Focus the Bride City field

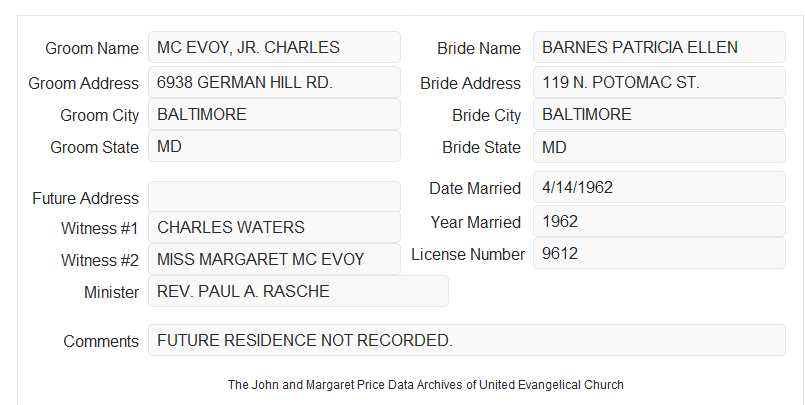point(659,114)
